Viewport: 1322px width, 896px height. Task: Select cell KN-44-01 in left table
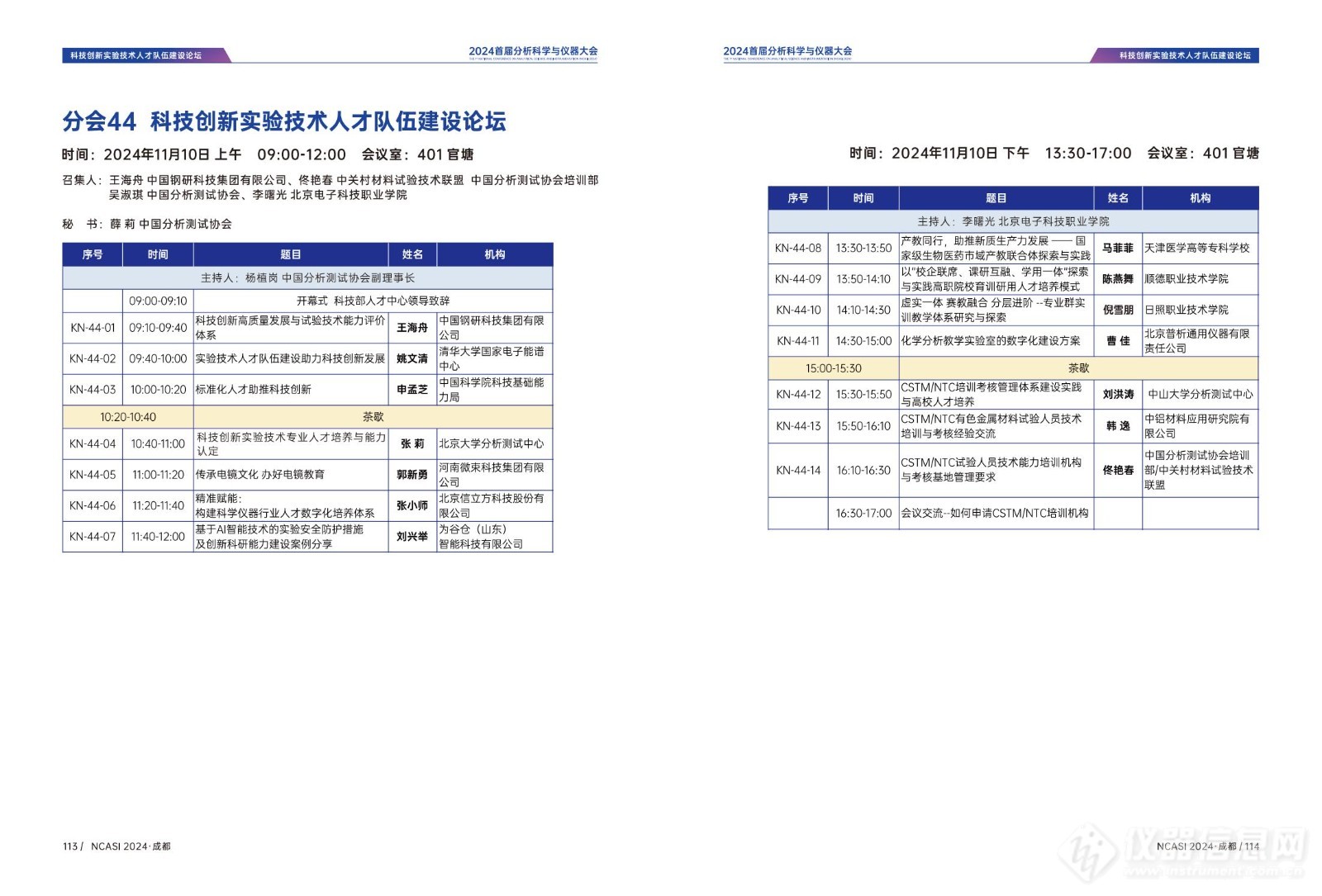pyautogui.click(x=93, y=328)
